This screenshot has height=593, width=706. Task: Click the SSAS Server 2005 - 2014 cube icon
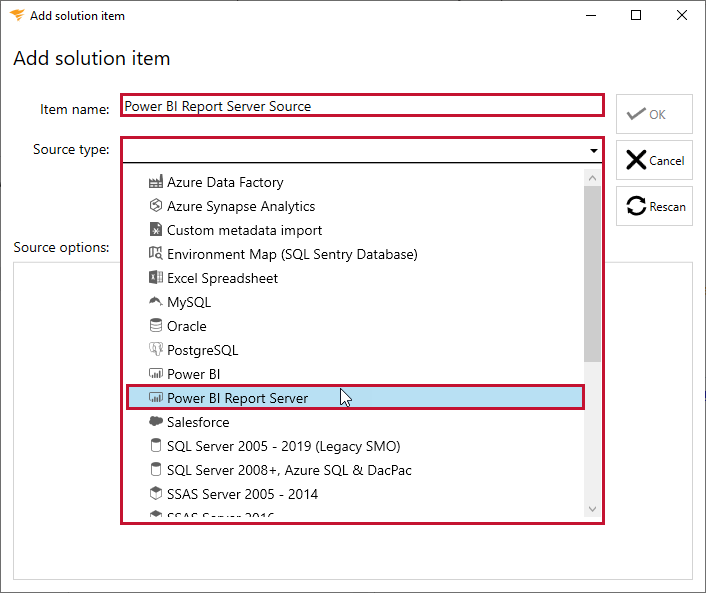click(x=155, y=493)
